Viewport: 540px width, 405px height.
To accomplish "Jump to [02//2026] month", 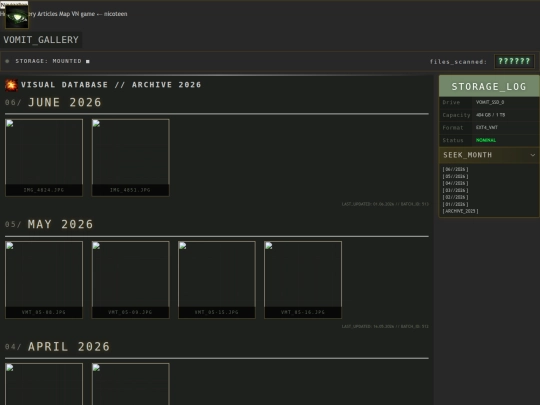I will click(455, 197).
